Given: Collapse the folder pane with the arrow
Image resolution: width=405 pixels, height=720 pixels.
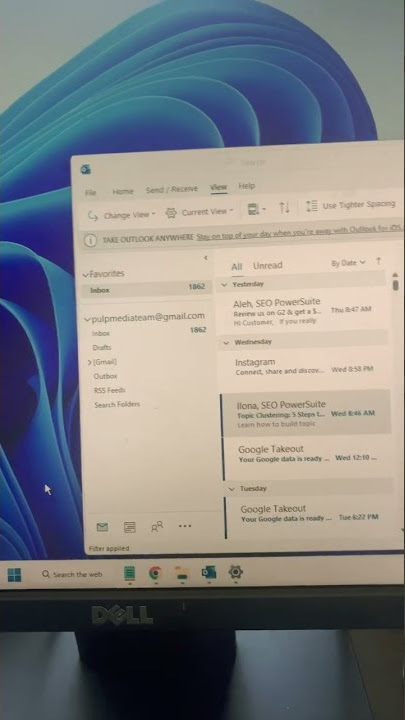Looking at the screenshot, I should [206, 258].
